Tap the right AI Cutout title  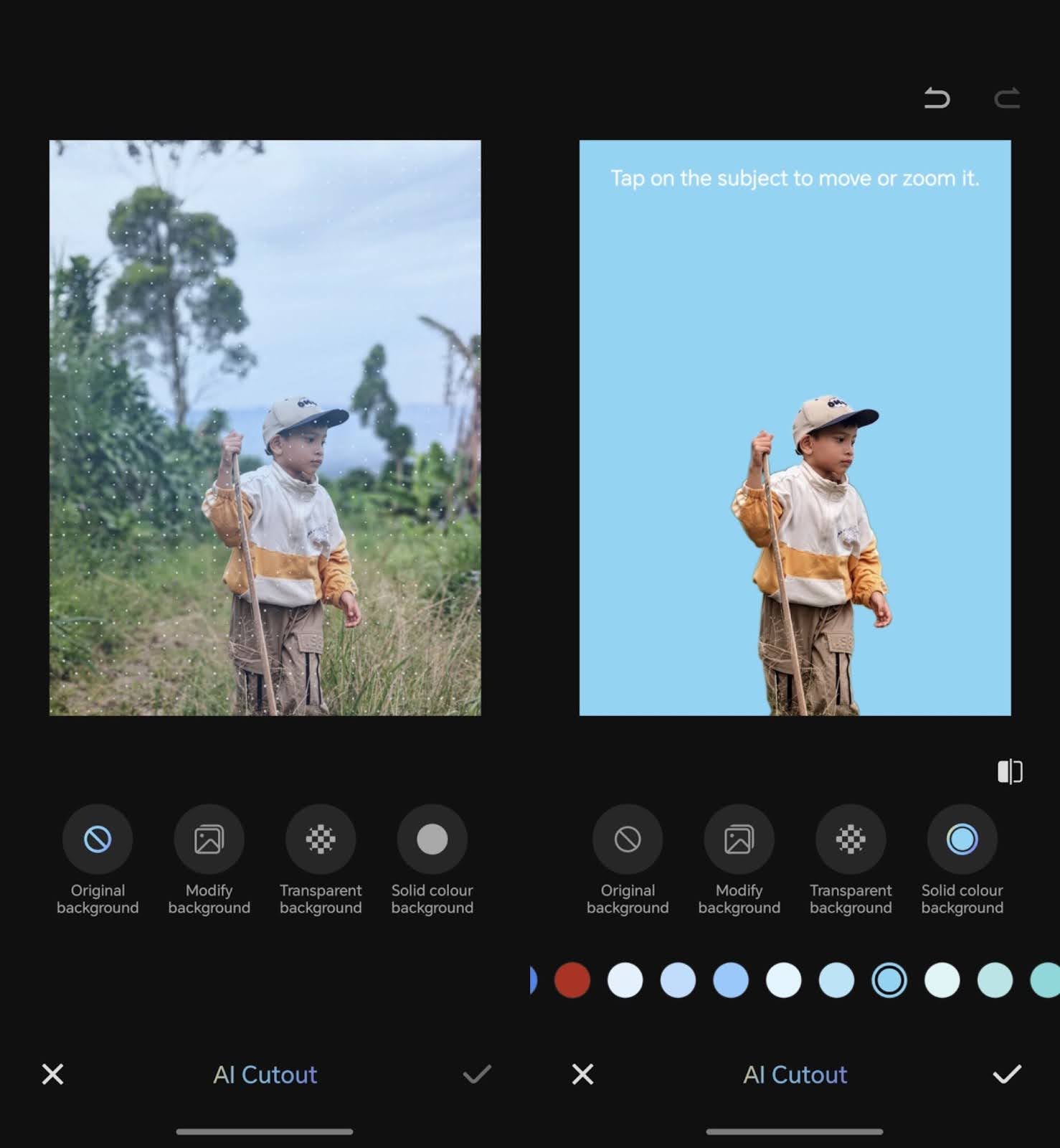click(795, 1074)
